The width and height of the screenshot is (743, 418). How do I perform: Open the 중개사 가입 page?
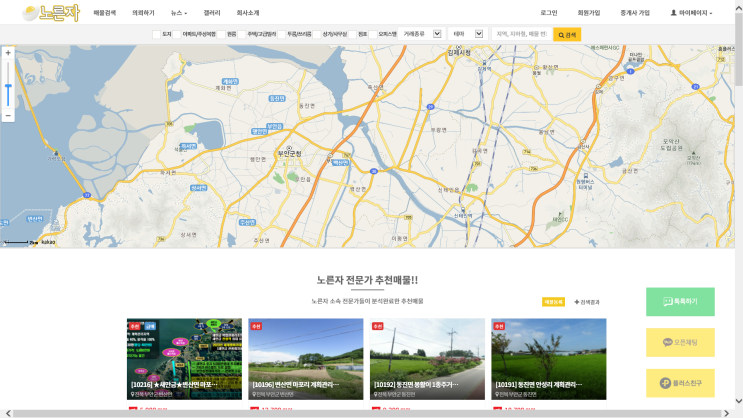tap(635, 13)
